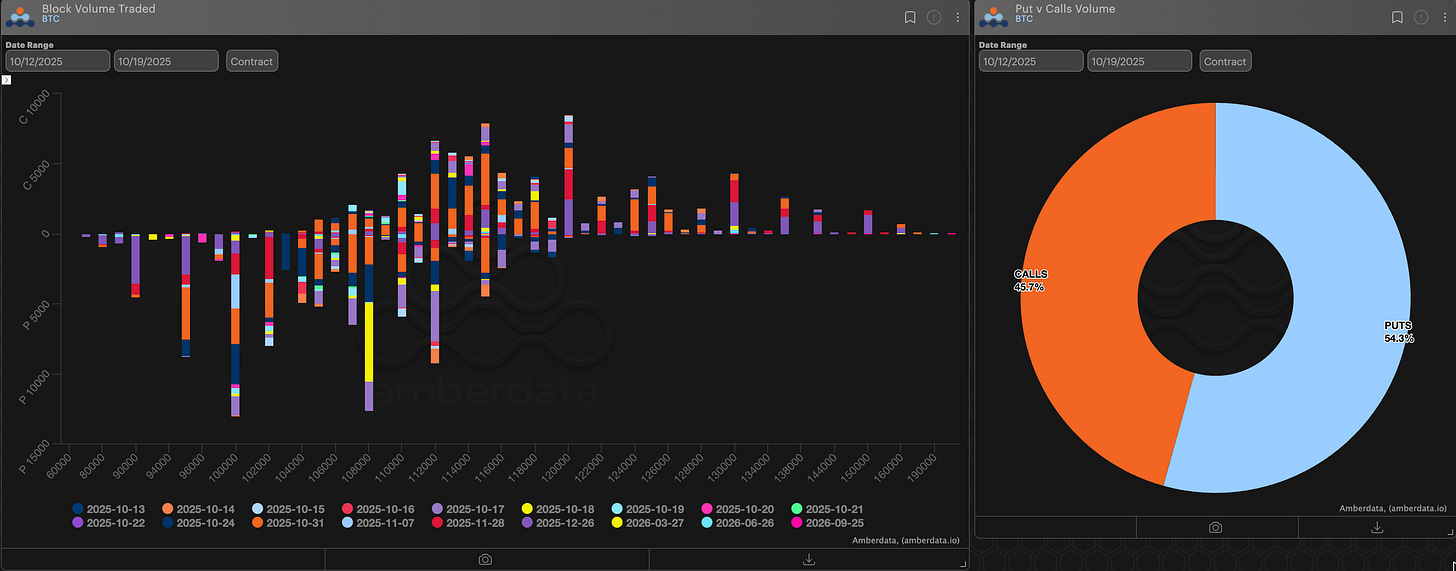Toggle 2025-10-13 series in legend
The height and width of the screenshot is (571, 1456).
111,509
